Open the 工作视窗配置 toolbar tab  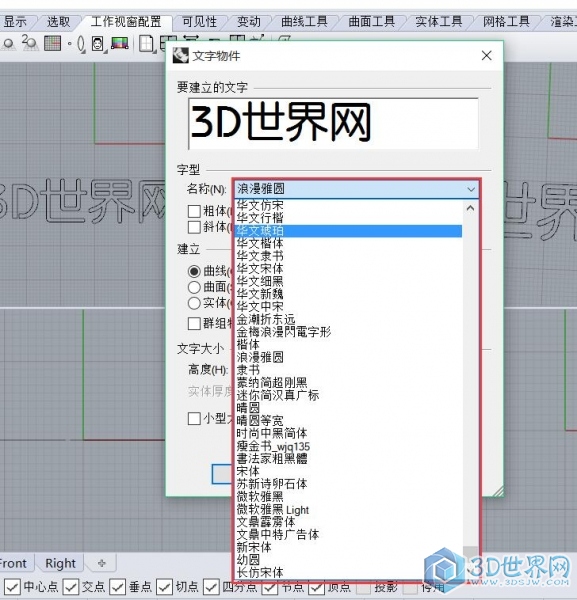(126, 22)
